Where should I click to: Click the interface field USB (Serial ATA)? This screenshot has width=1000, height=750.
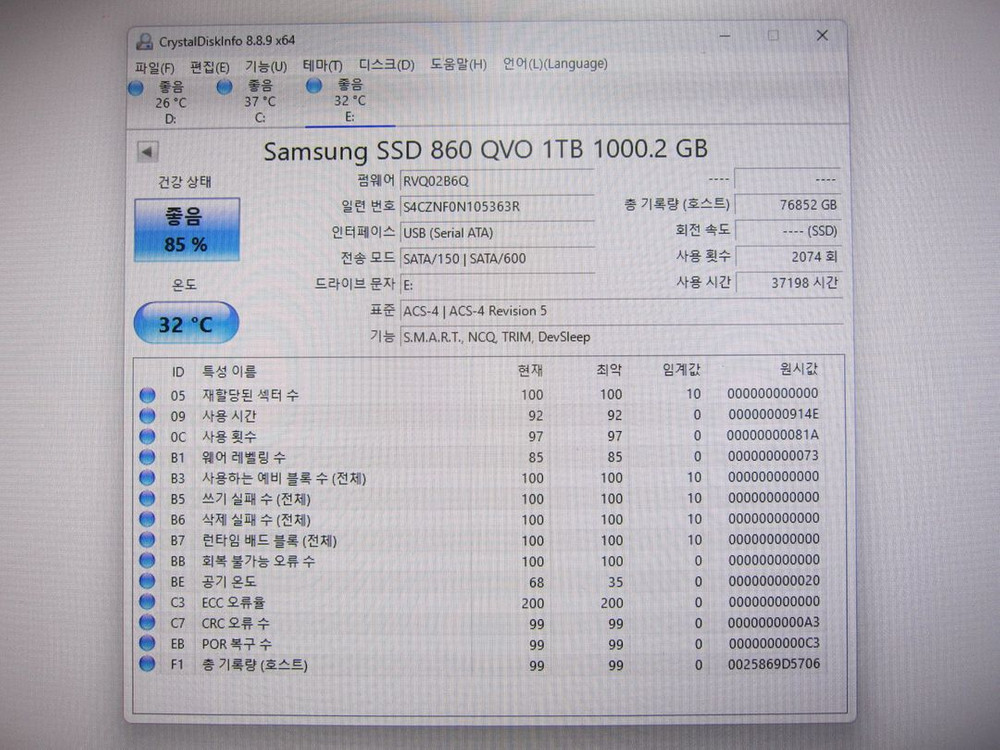tap(497, 233)
